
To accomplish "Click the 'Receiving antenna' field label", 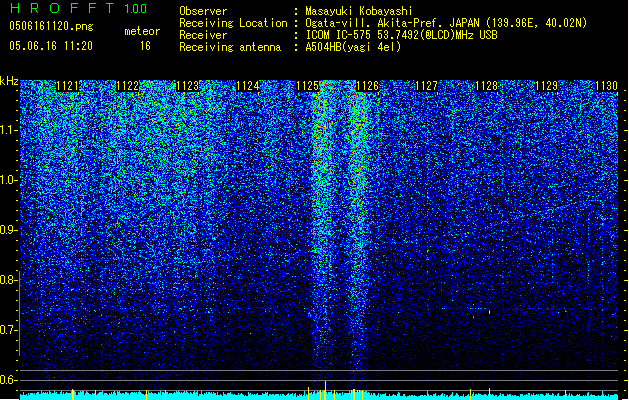I will (230, 47).
